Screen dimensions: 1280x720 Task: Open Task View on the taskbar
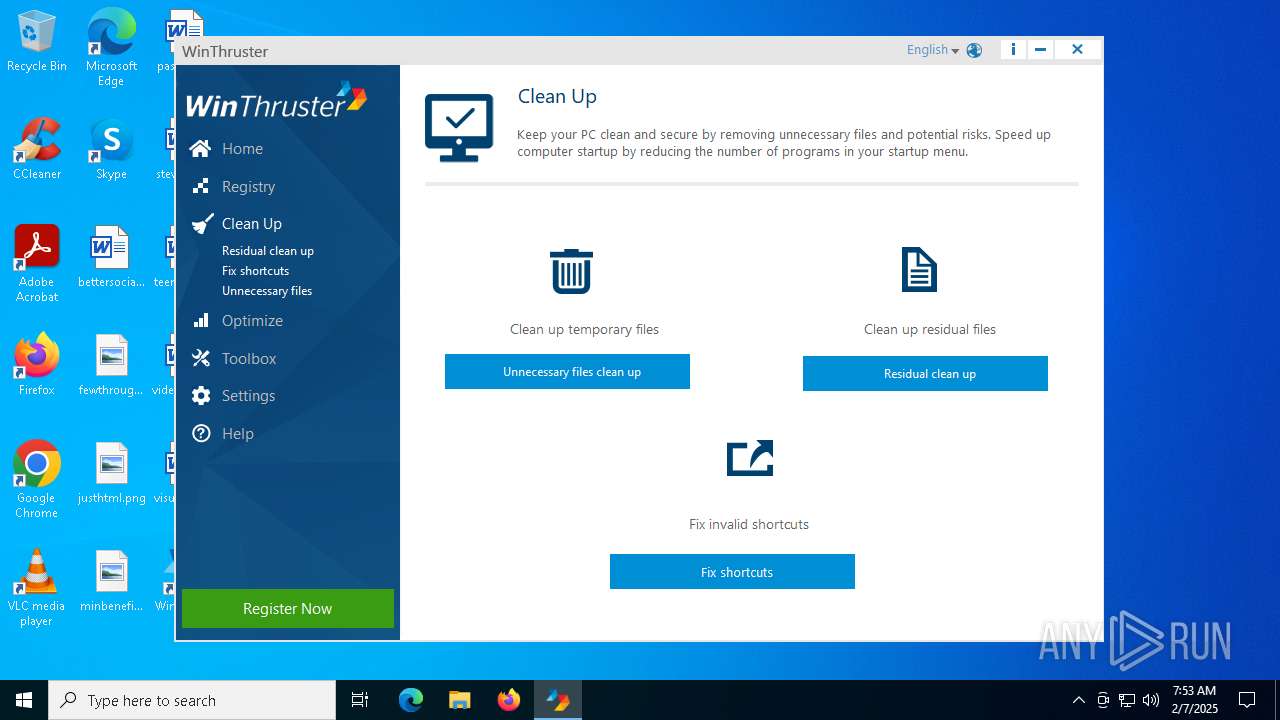(x=360, y=700)
